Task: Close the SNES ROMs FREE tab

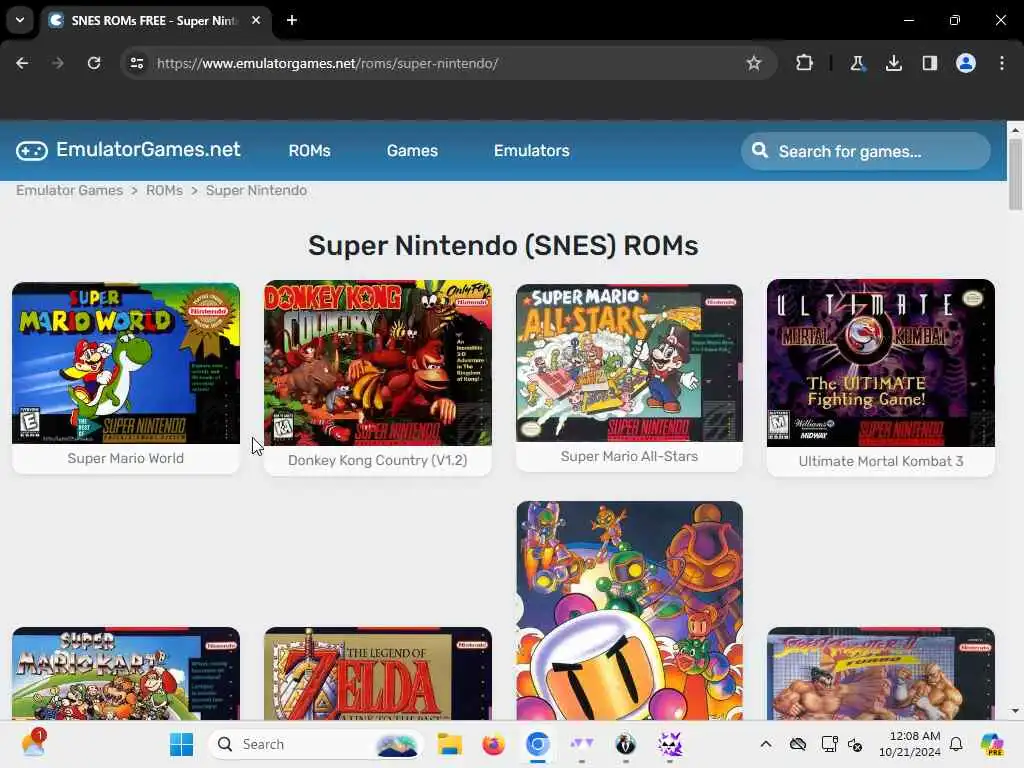Action: [x=256, y=20]
